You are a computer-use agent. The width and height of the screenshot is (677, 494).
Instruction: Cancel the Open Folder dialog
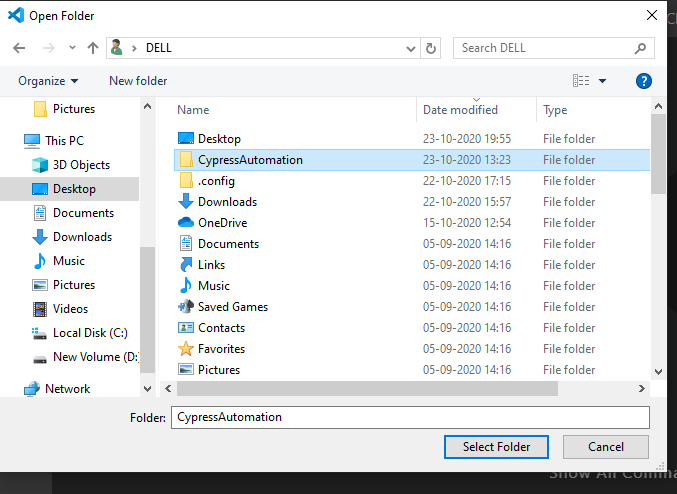click(606, 446)
